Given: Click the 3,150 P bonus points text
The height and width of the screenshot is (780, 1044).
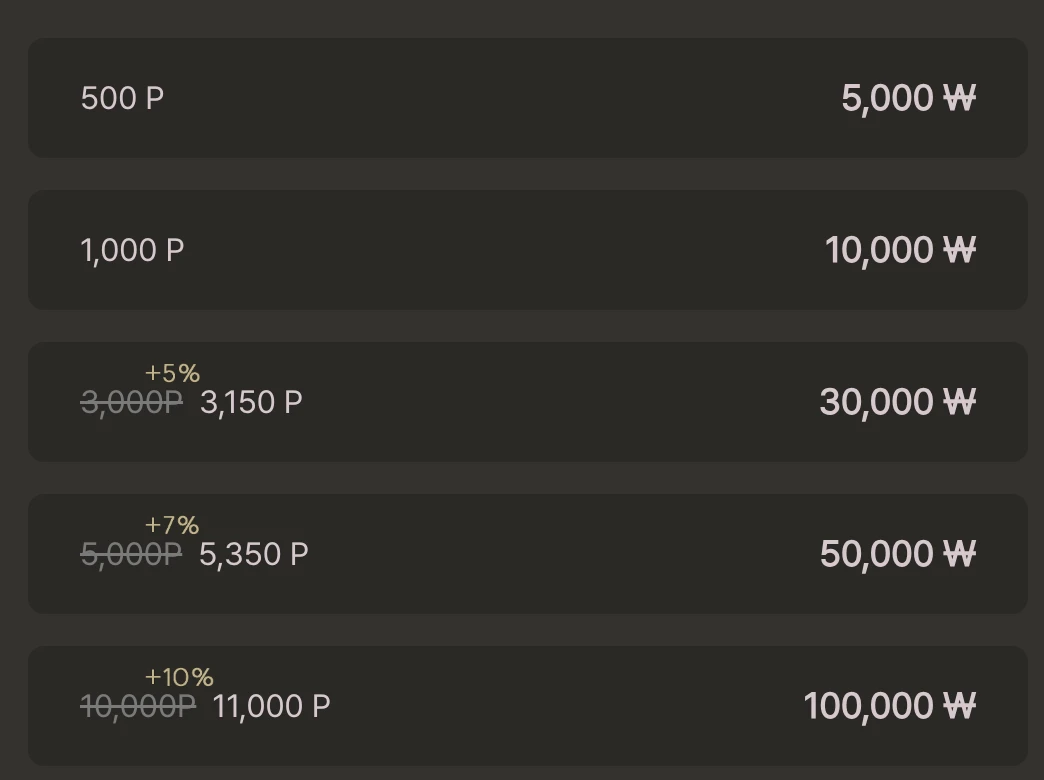Looking at the screenshot, I should pyautogui.click(x=252, y=402).
